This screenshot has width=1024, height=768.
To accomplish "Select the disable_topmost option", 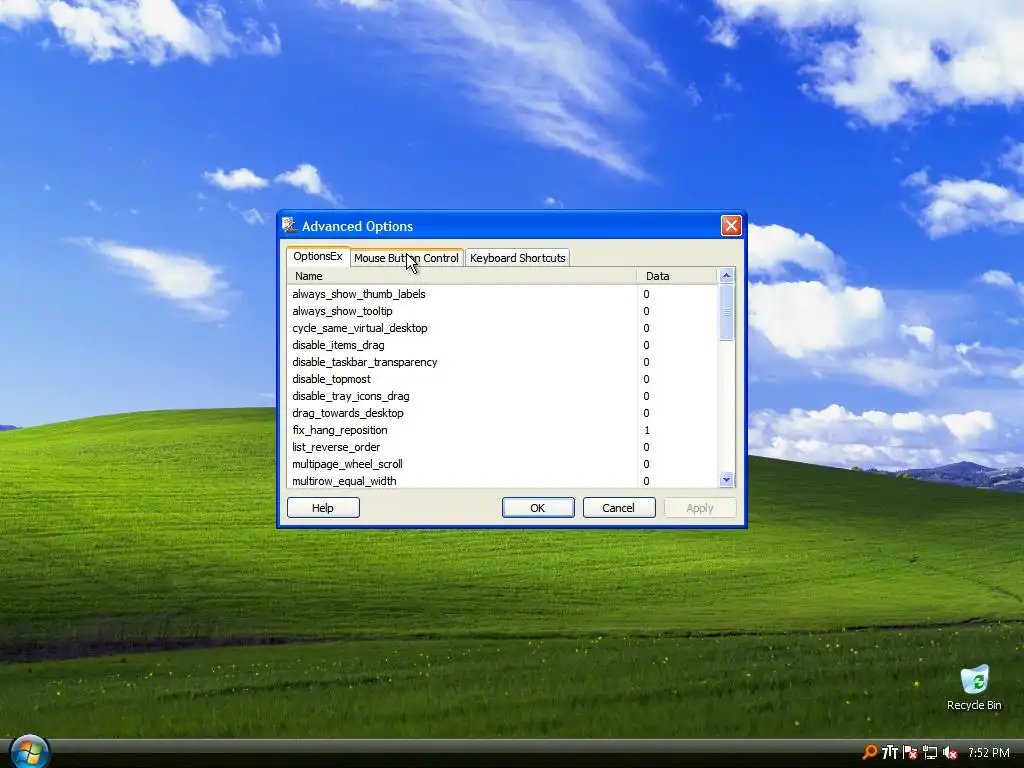I will tap(502, 379).
